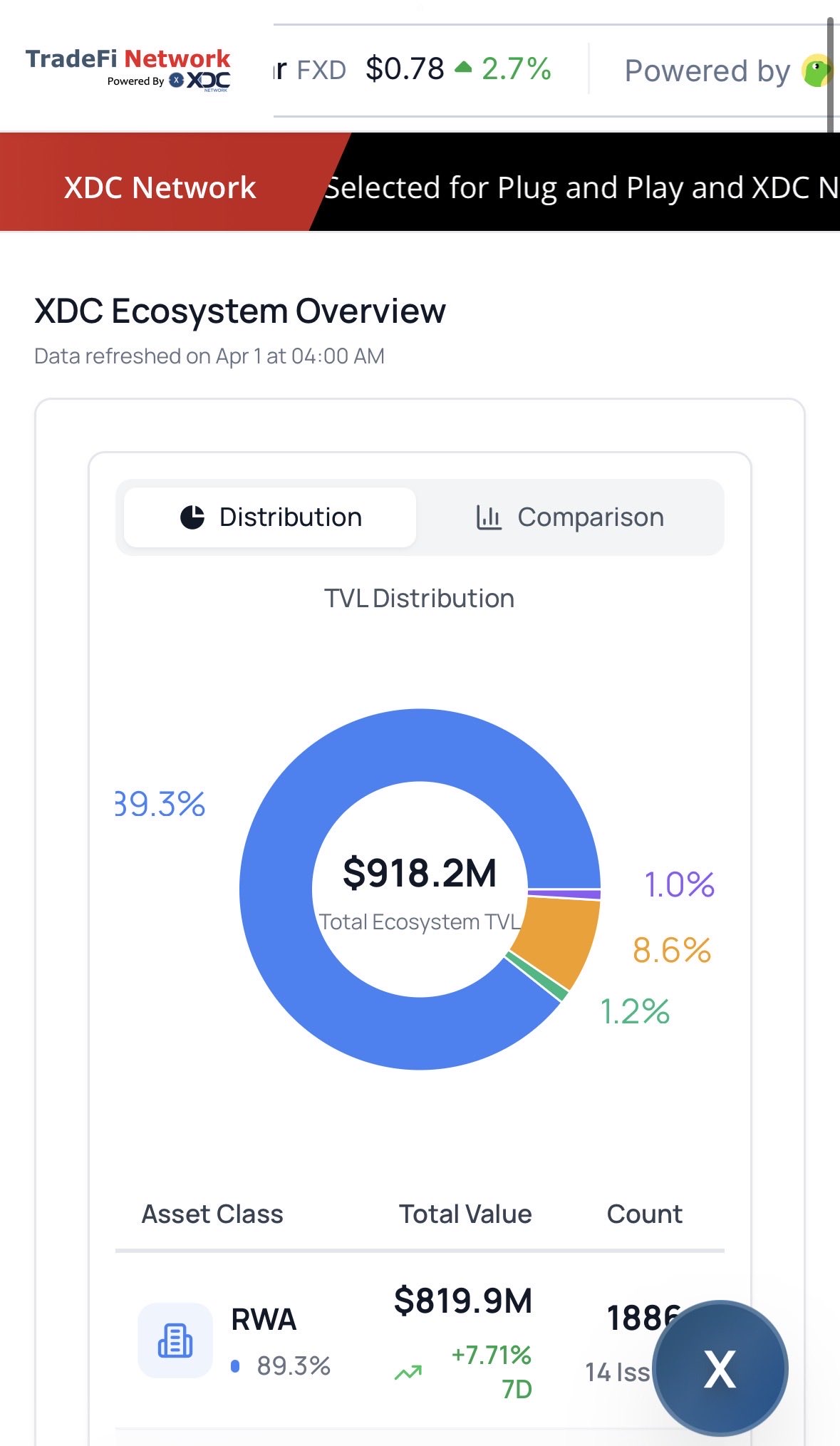Click the $918.2M Total Ecosystem TVL label
The width and height of the screenshot is (840, 1446).
[x=420, y=874]
